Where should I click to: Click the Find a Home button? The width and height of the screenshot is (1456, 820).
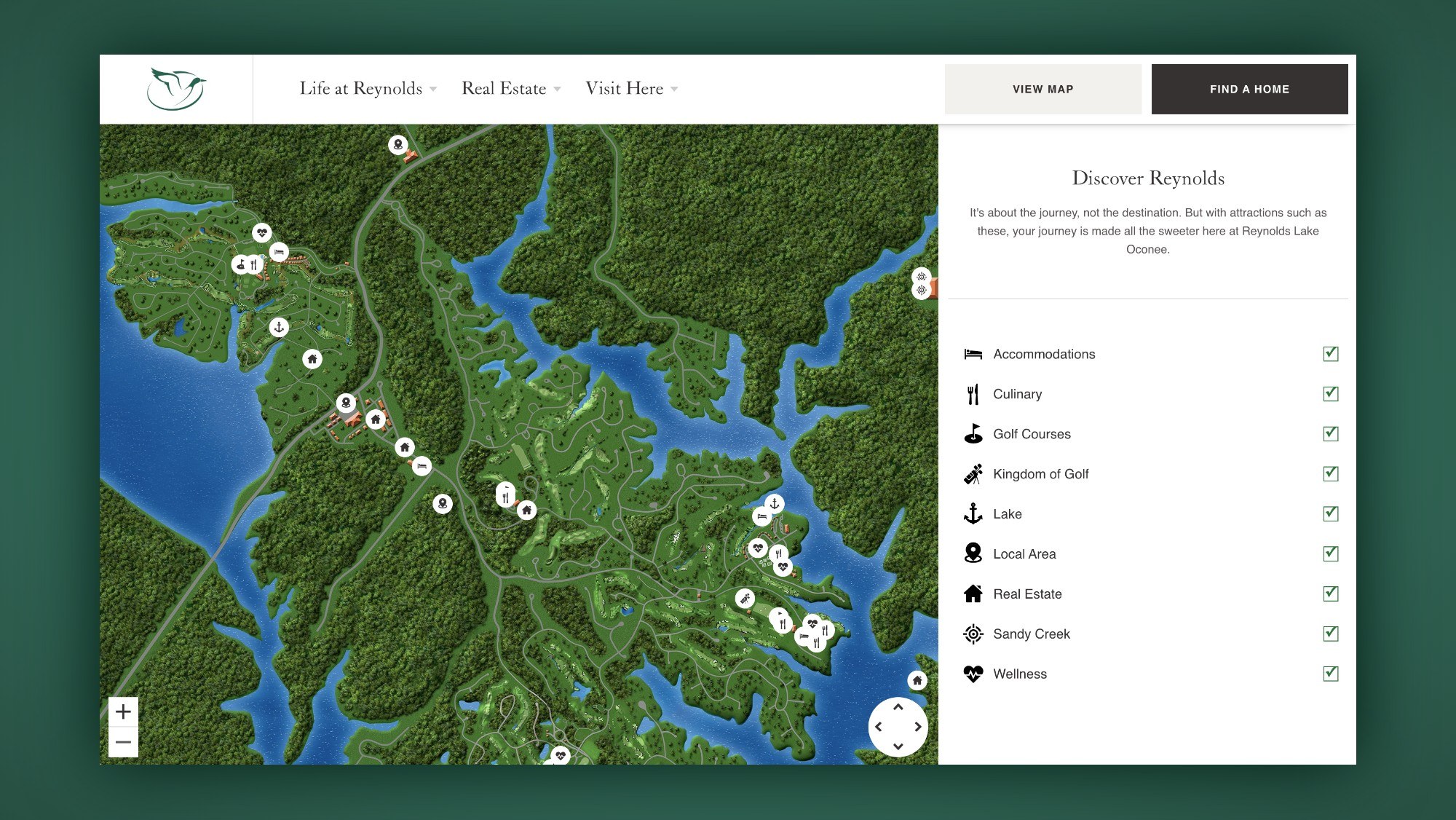pyautogui.click(x=1249, y=89)
